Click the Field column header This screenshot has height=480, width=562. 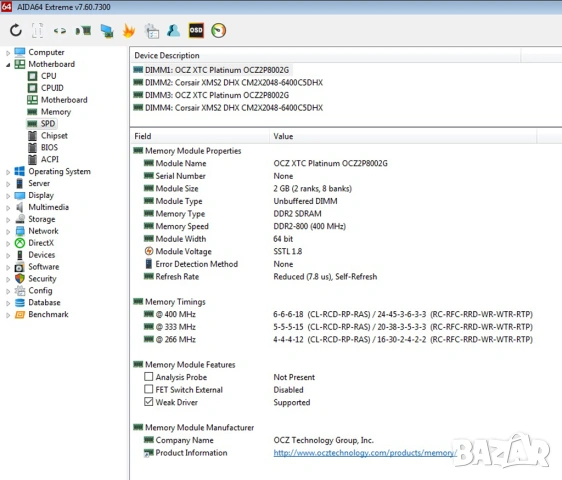(x=200, y=136)
